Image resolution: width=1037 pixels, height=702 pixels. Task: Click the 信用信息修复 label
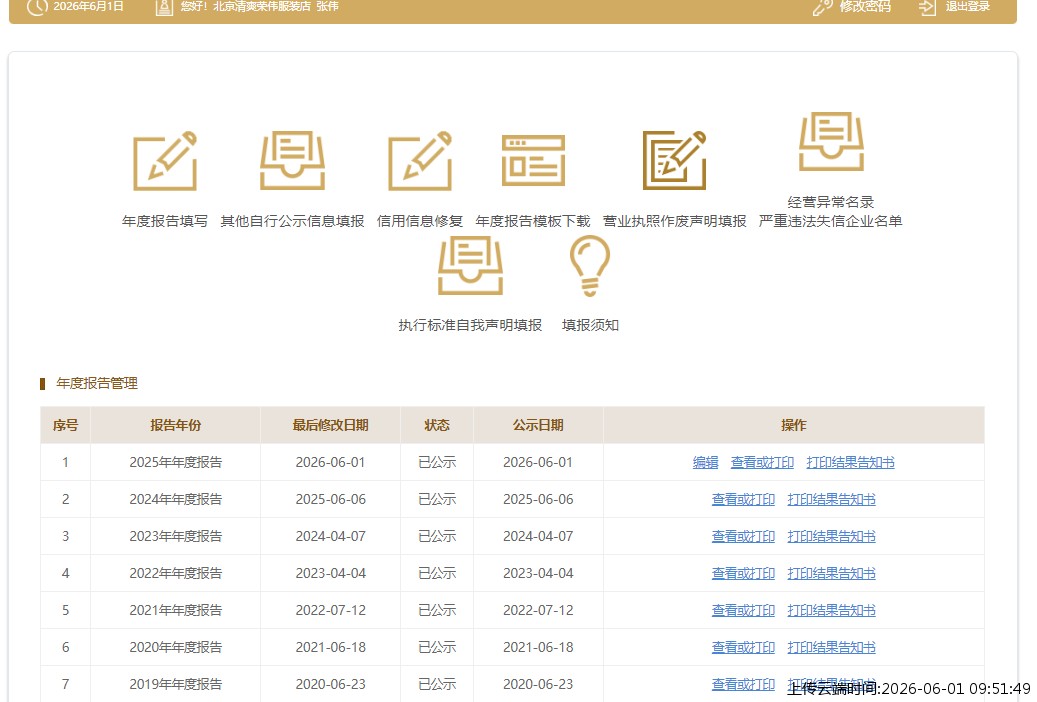click(x=420, y=221)
